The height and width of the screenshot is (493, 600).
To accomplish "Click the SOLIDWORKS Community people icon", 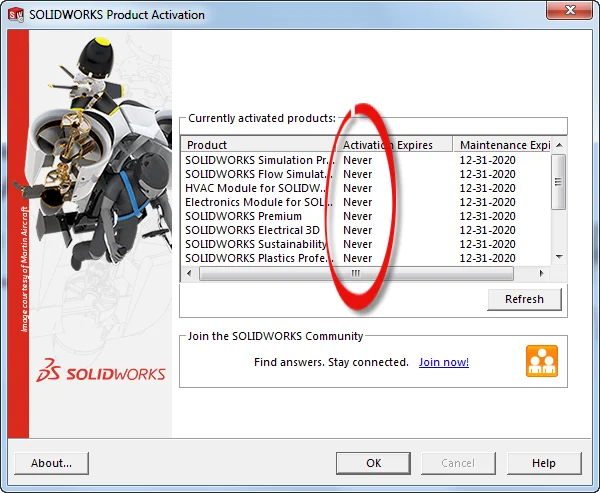I will coord(541,361).
